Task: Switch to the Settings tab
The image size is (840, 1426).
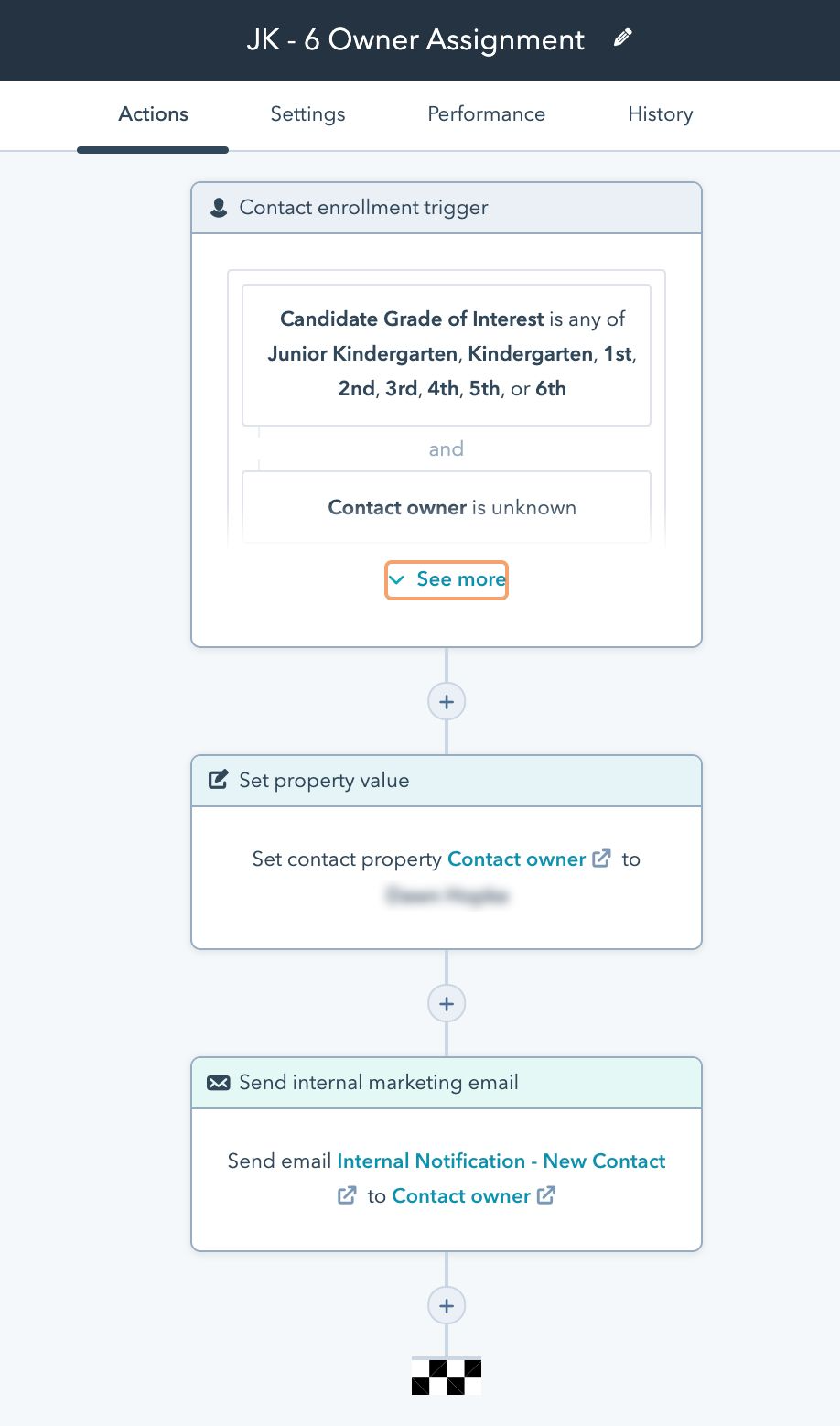Action: [307, 114]
